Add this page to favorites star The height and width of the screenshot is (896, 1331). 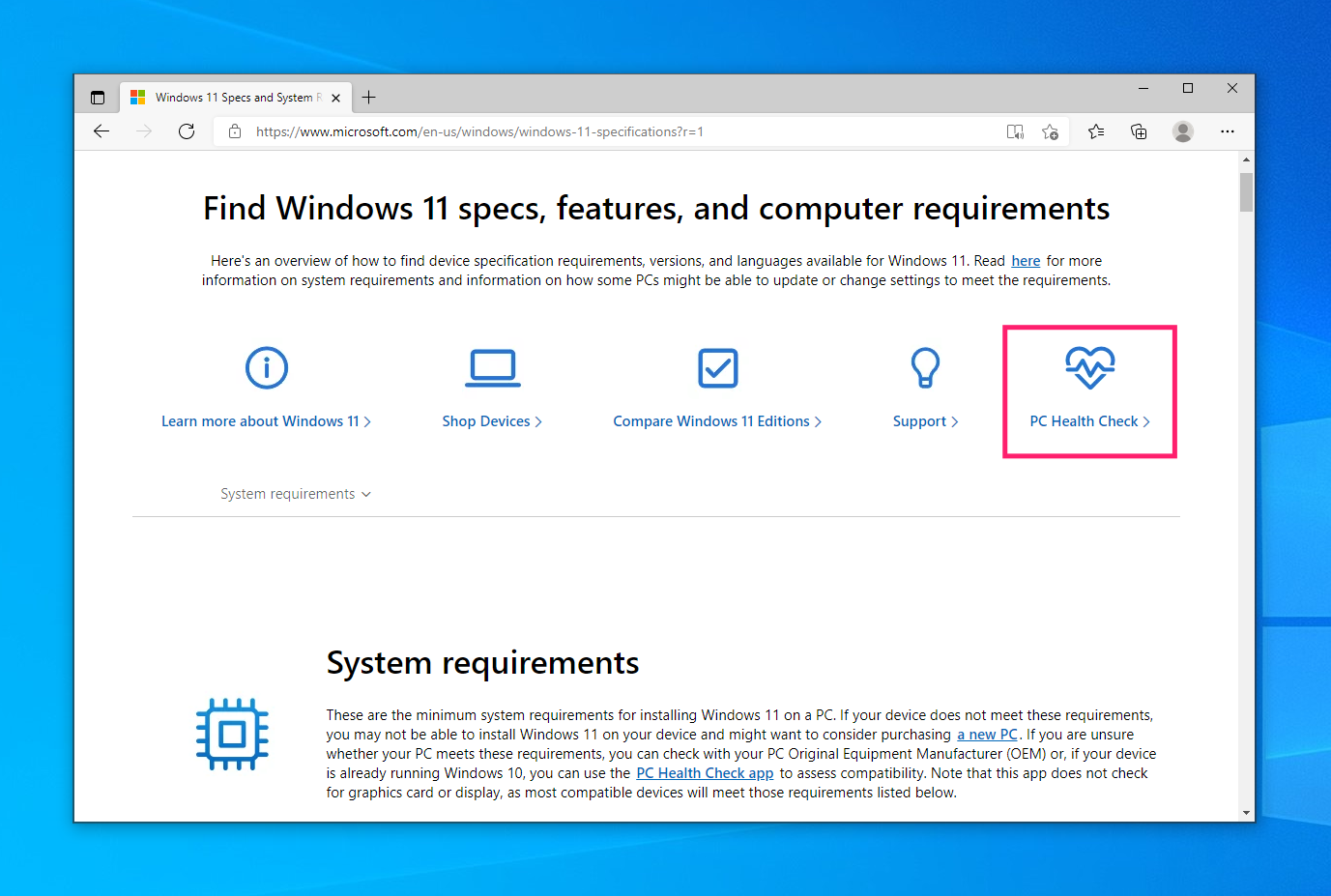coord(1051,132)
